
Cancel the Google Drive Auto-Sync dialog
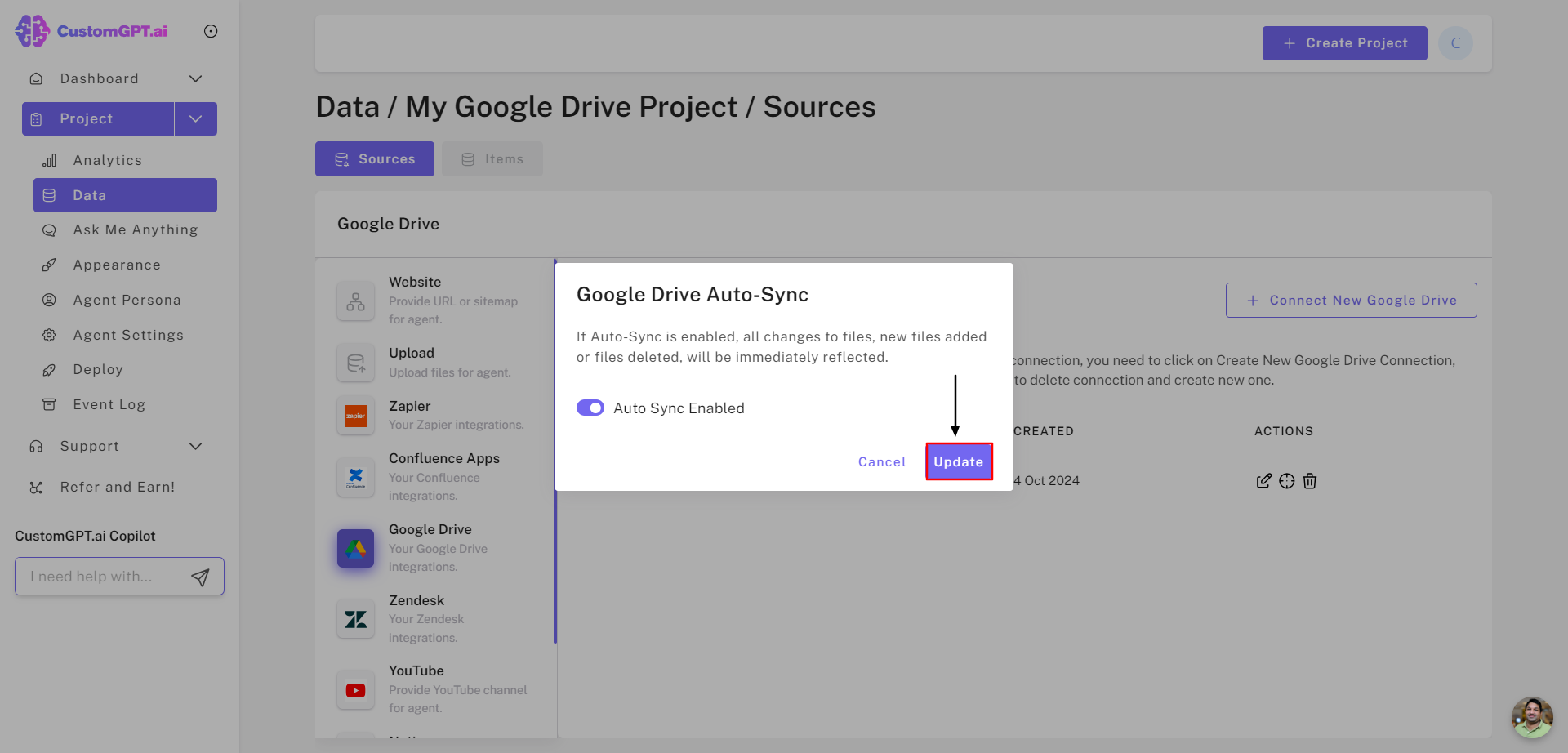(882, 462)
